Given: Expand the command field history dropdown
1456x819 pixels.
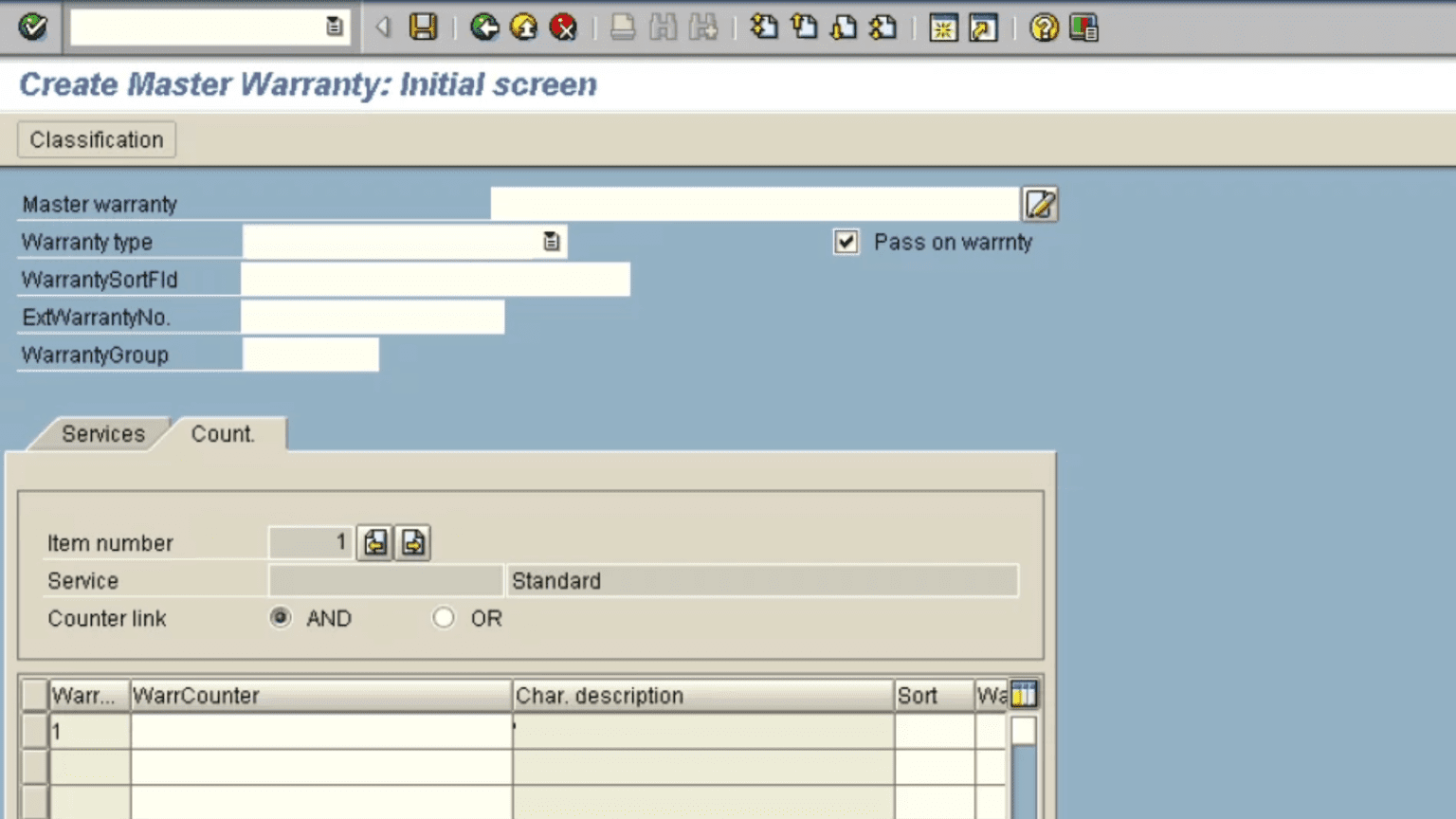Looking at the screenshot, I should point(334,27).
